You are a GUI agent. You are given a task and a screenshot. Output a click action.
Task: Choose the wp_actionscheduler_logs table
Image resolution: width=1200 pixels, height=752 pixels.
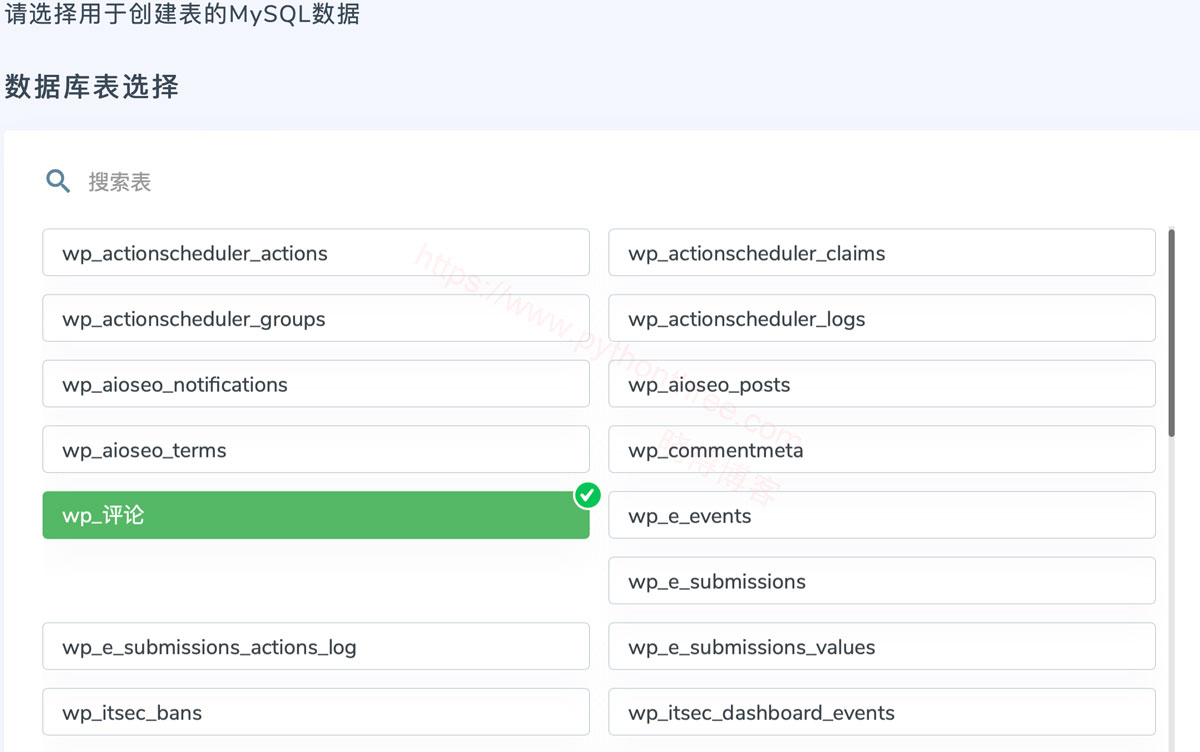coord(881,319)
